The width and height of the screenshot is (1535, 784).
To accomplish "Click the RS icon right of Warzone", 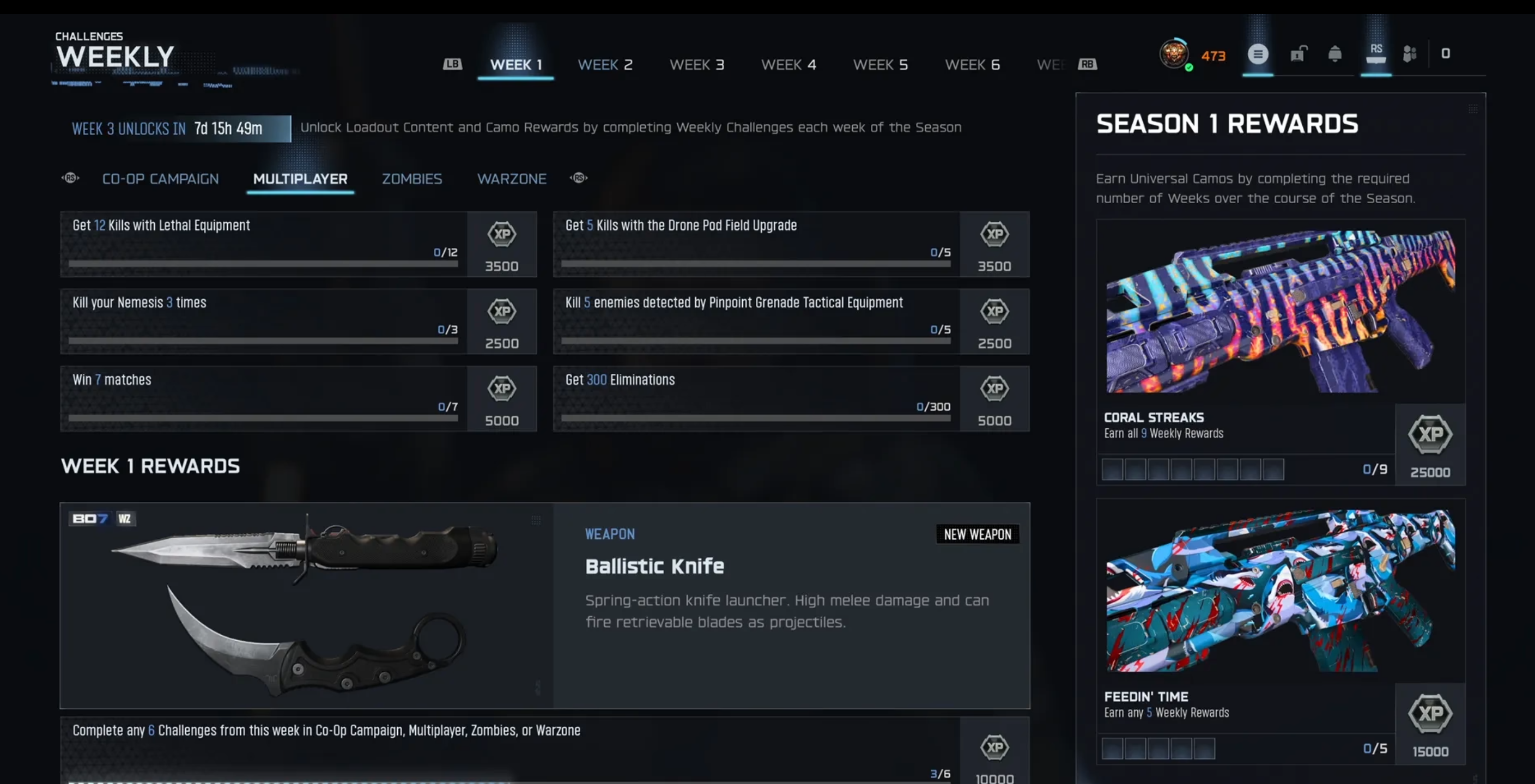I will (x=579, y=178).
